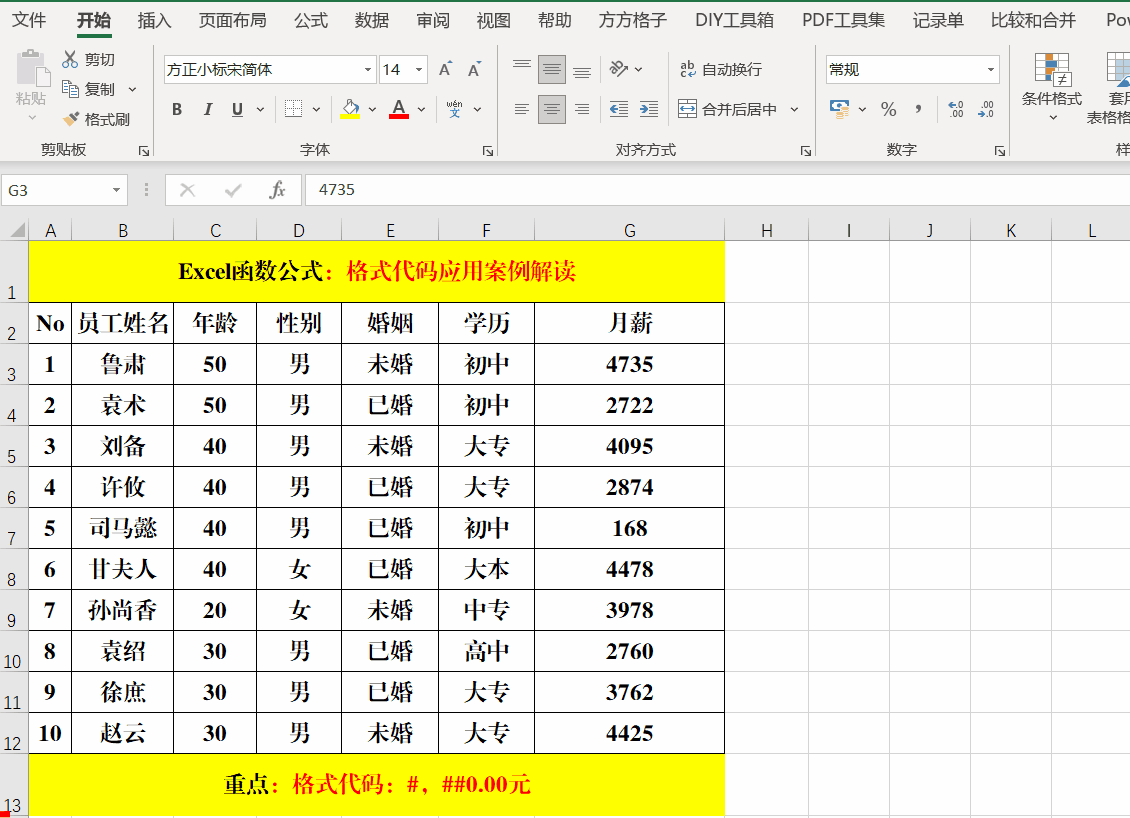Click the cancel X in formula bar
This screenshot has height=818, width=1130.
[187, 190]
